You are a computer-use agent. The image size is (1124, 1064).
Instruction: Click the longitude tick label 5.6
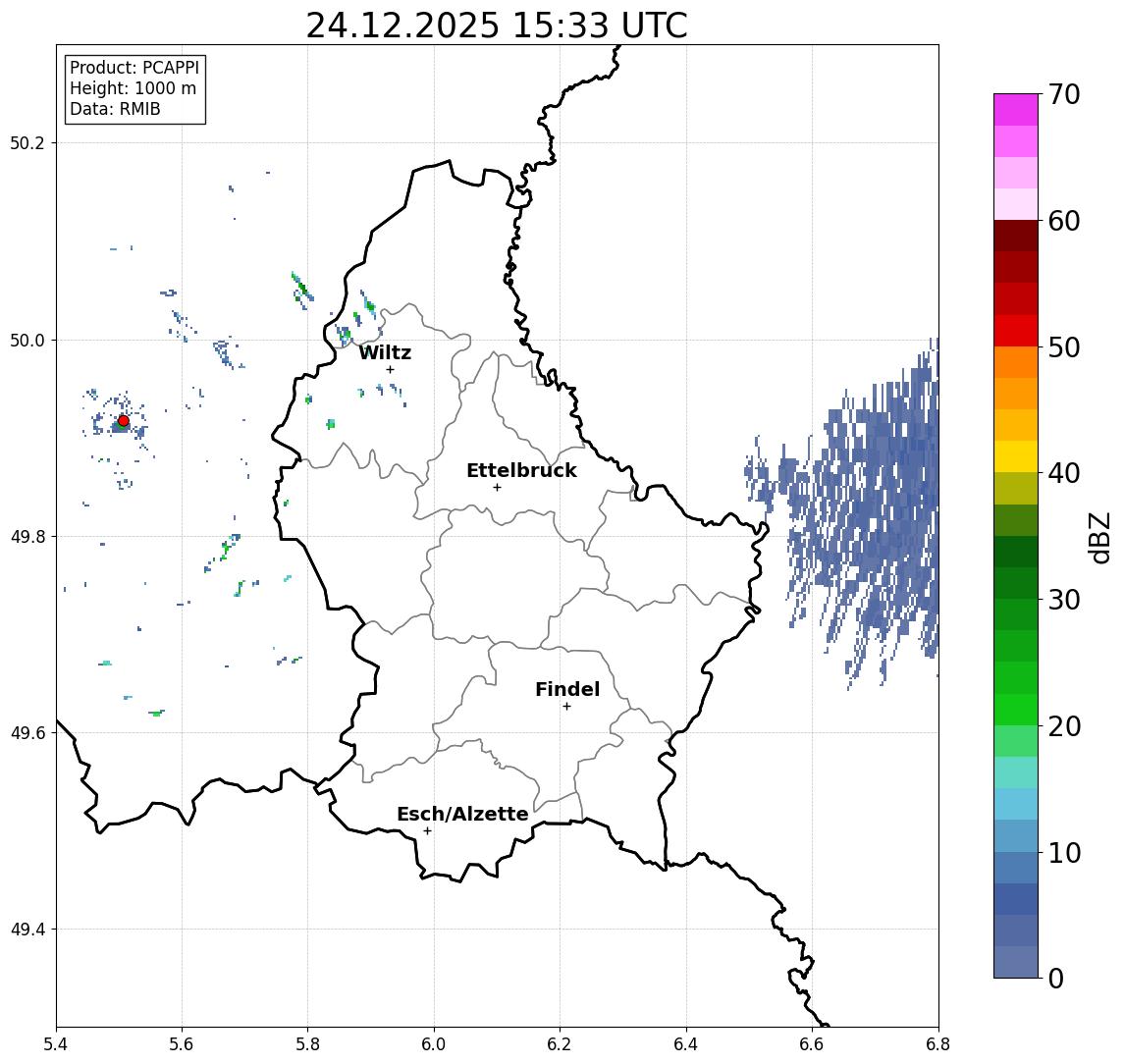pyautogui.click(x=182, y=1044)
